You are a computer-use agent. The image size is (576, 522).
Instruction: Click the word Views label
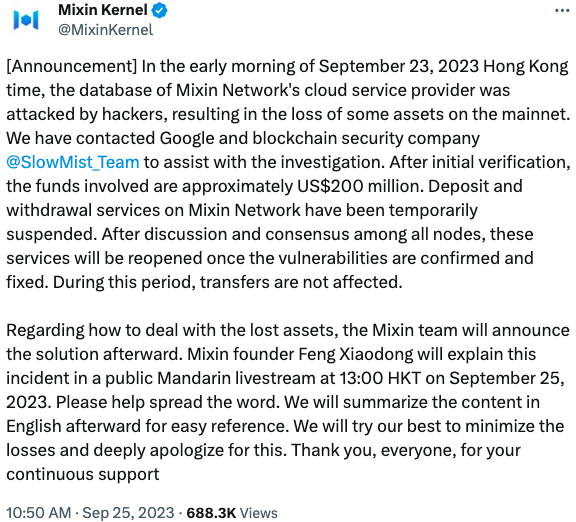tap(259, 512)
